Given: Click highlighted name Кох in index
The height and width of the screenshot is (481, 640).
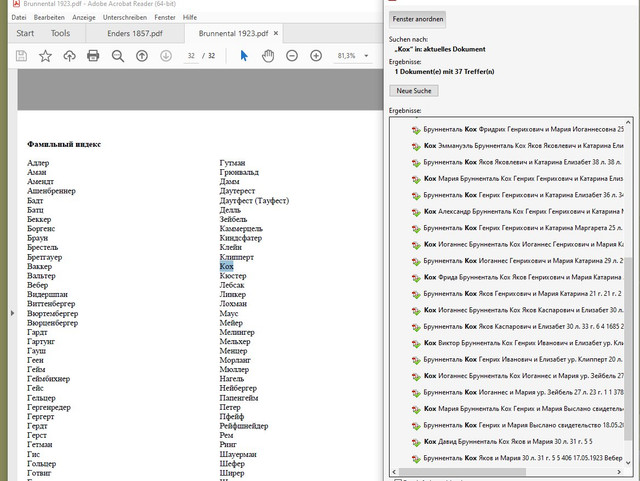Looking at the screenshot, I should [227, 267].
